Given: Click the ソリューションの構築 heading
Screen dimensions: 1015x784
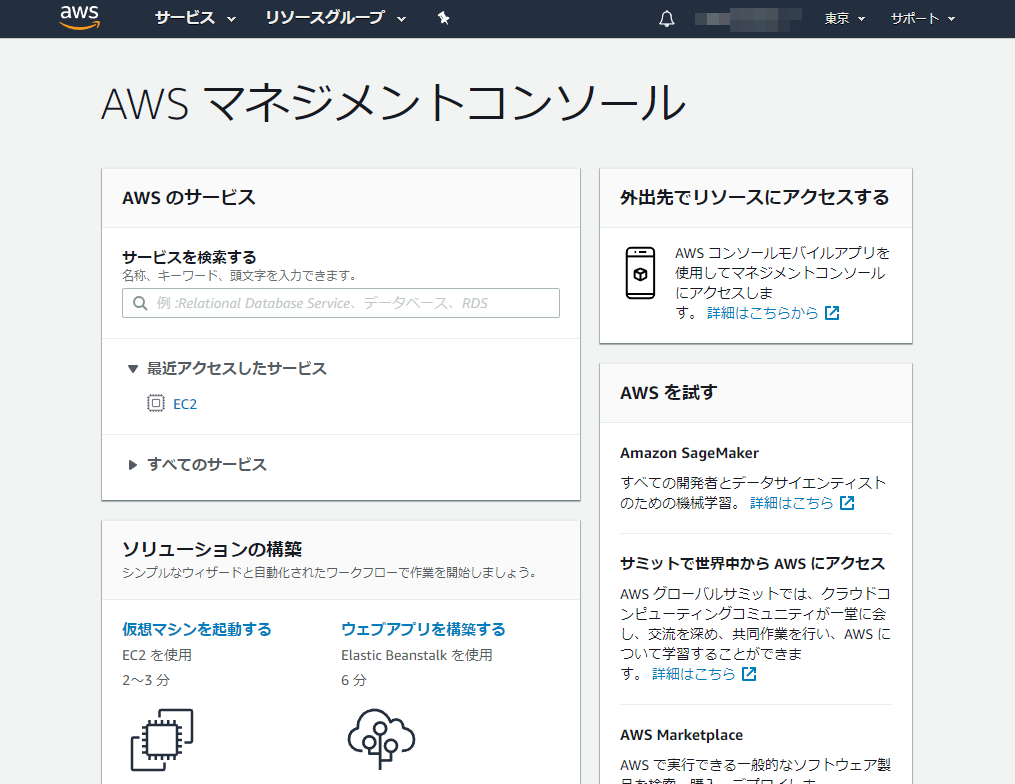Looking at the screenshot, I should click(x=212, y=549).
